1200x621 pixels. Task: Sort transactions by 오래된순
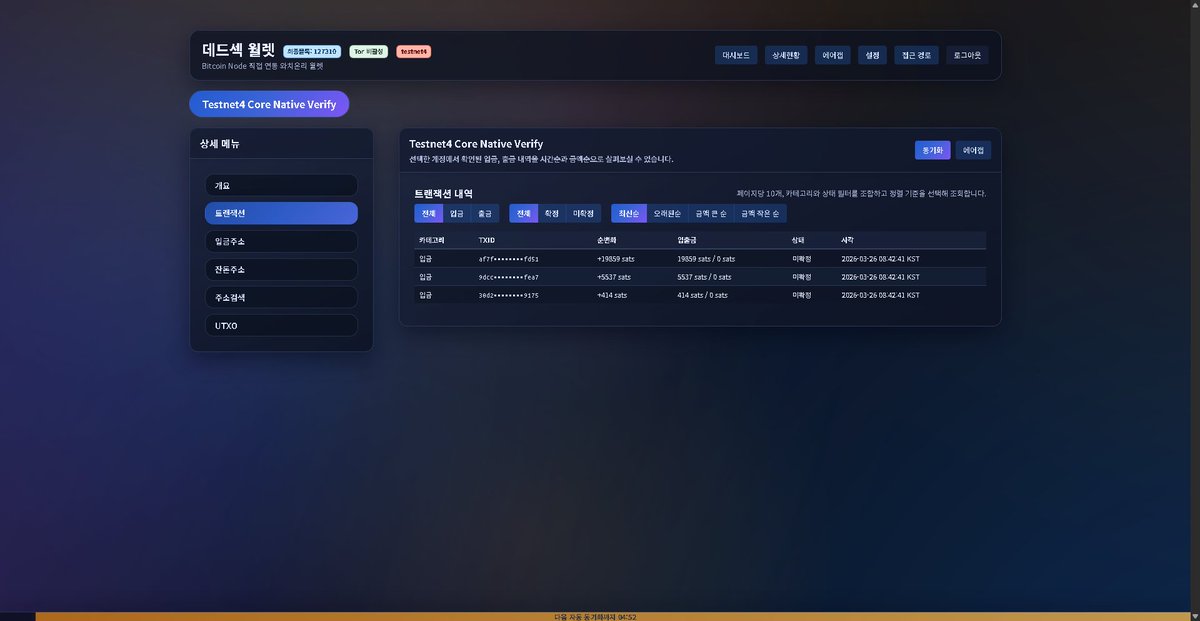click(667, 214)
